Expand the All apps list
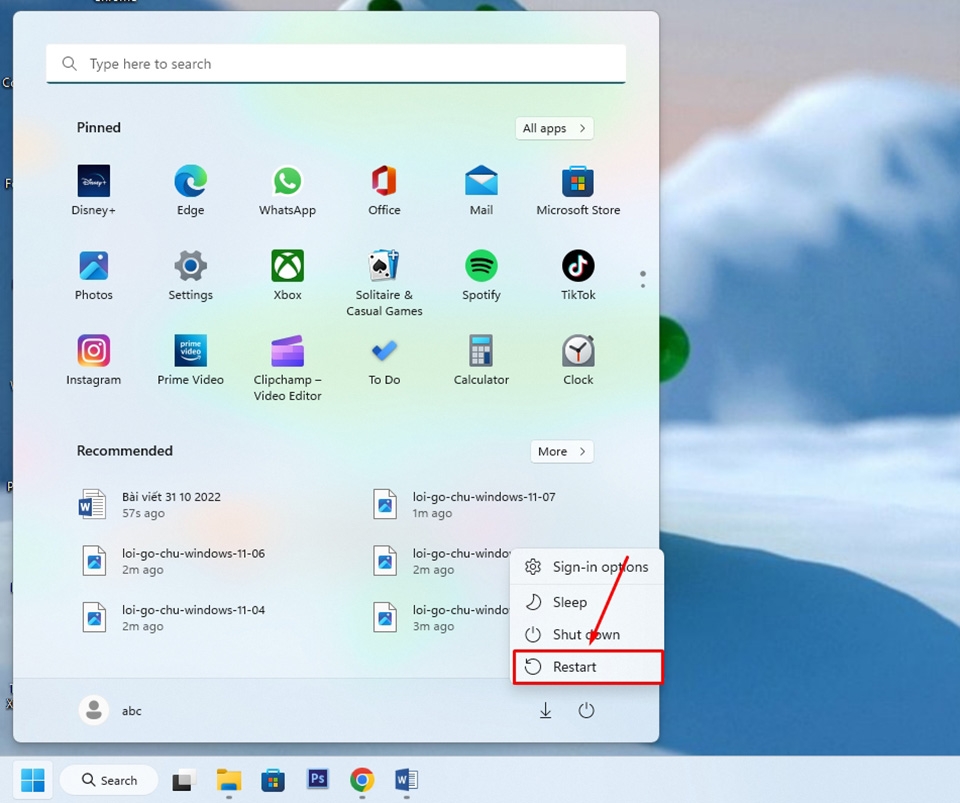960x803 pixels. click(554, 128)
